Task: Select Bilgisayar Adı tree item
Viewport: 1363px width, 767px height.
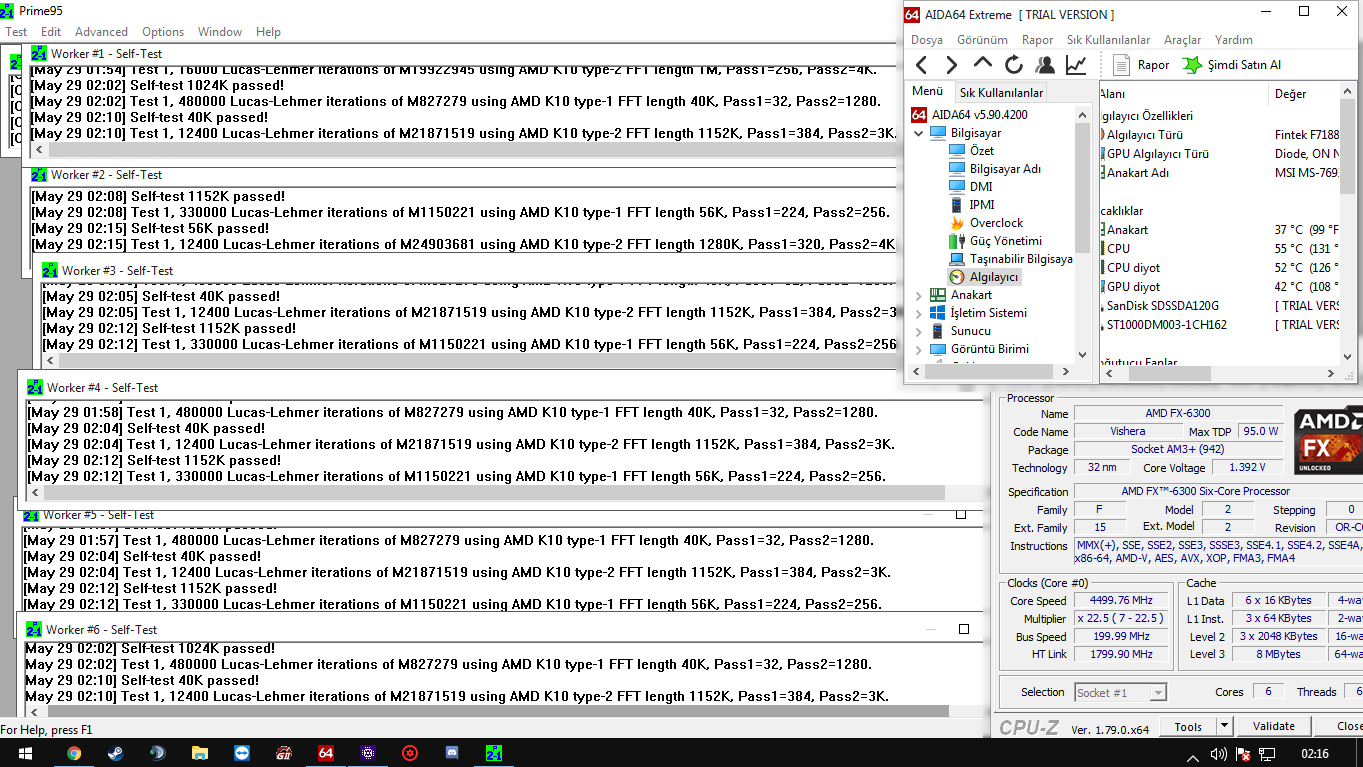Action: (1005, 169)
